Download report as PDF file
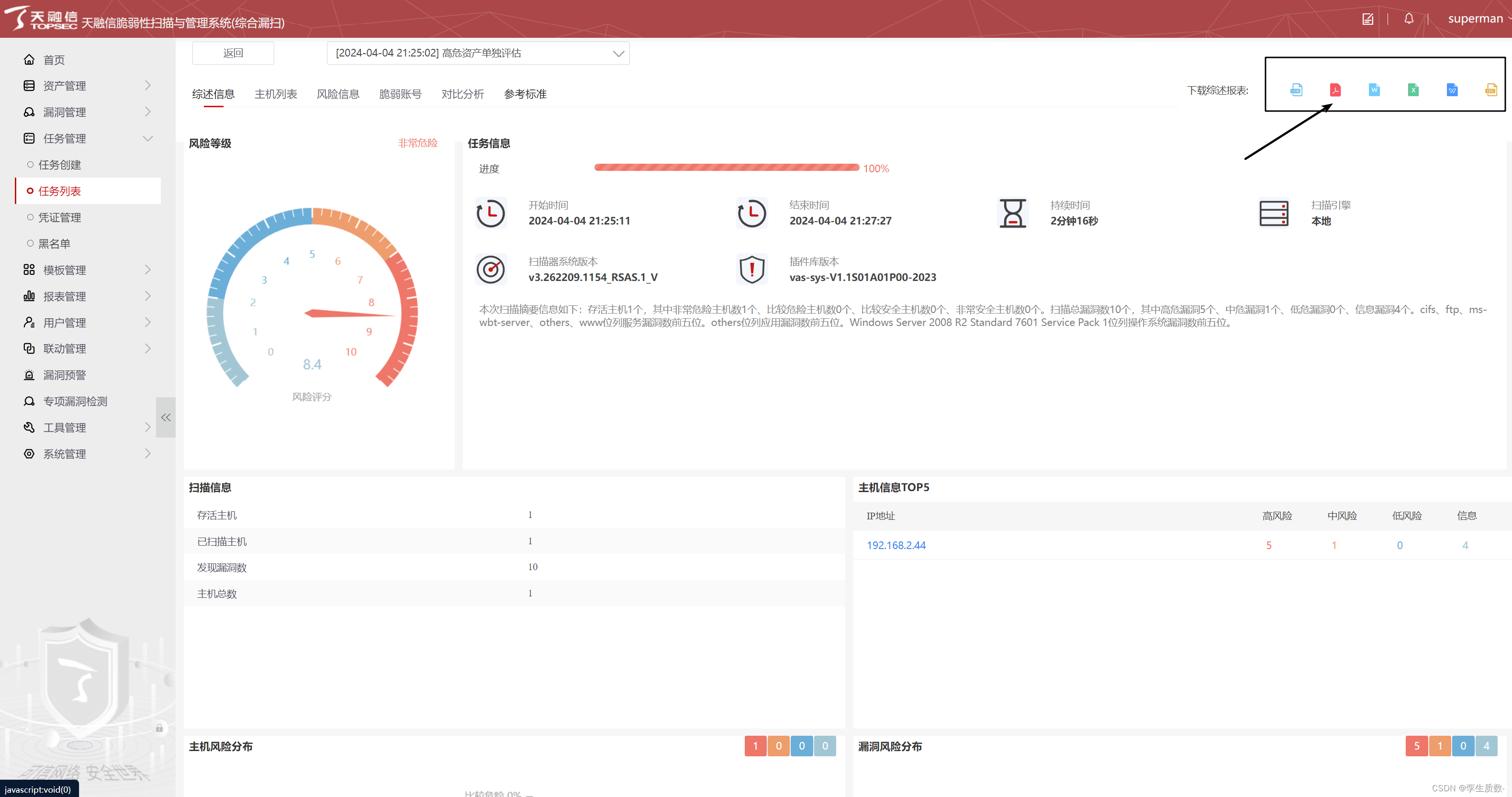The width and height of the screenshot is (1512, 797). coord(1335,90)
